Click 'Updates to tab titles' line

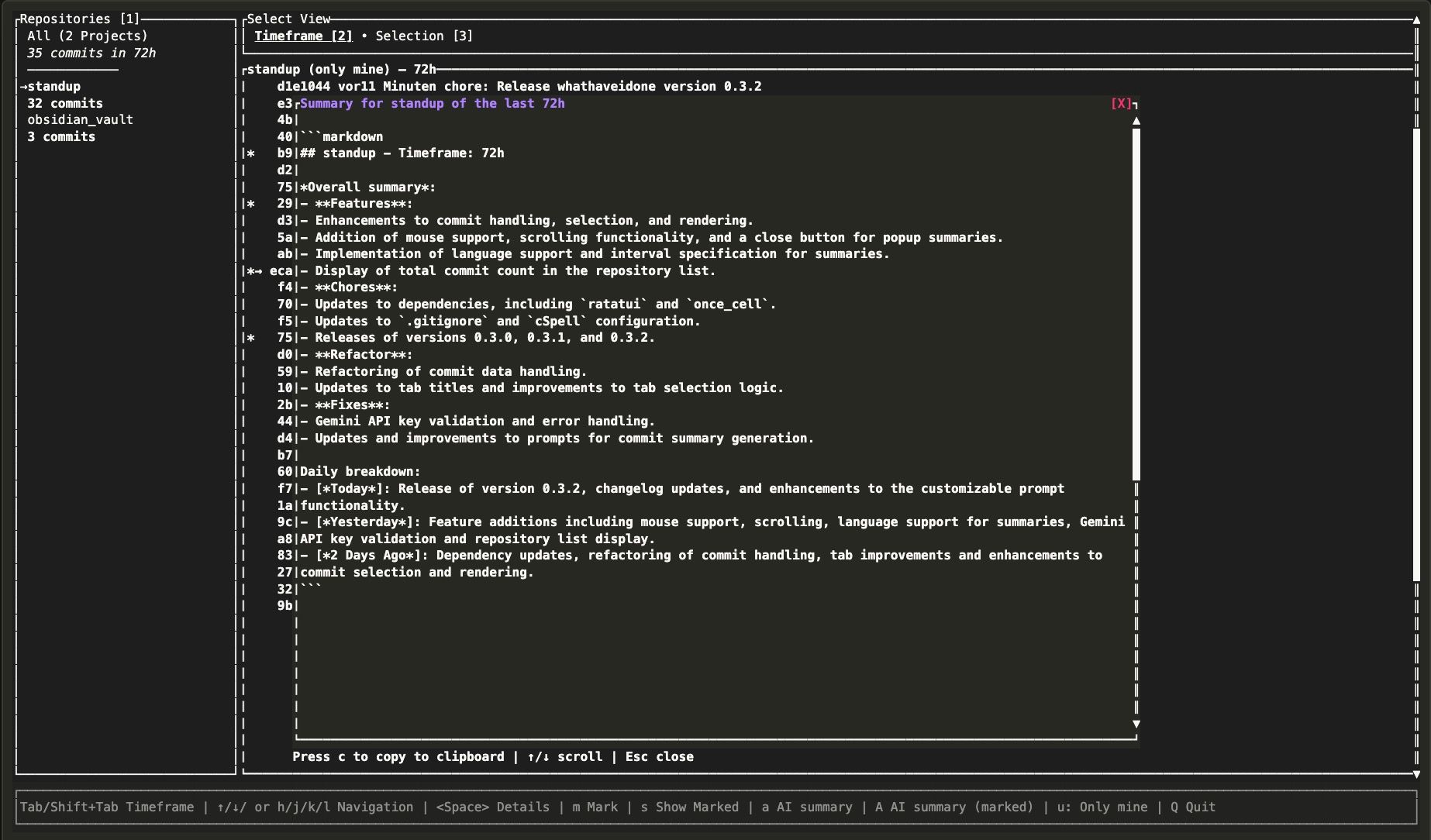tap(542, 387)
